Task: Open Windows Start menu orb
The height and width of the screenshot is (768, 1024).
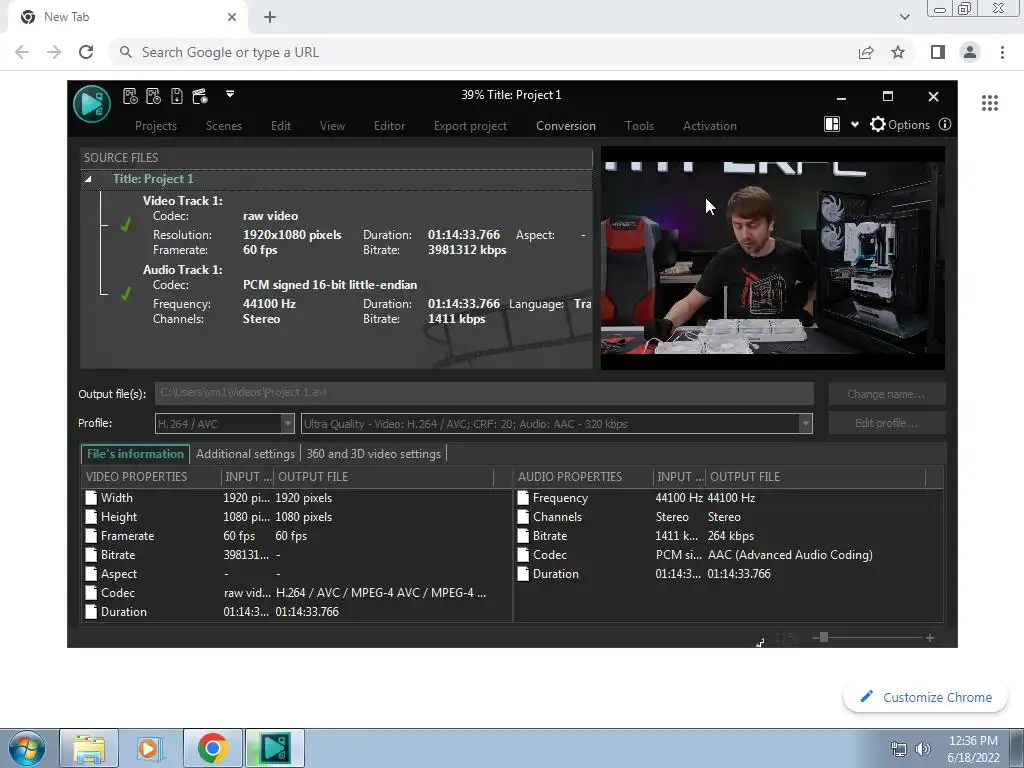Action: (27, 748)
